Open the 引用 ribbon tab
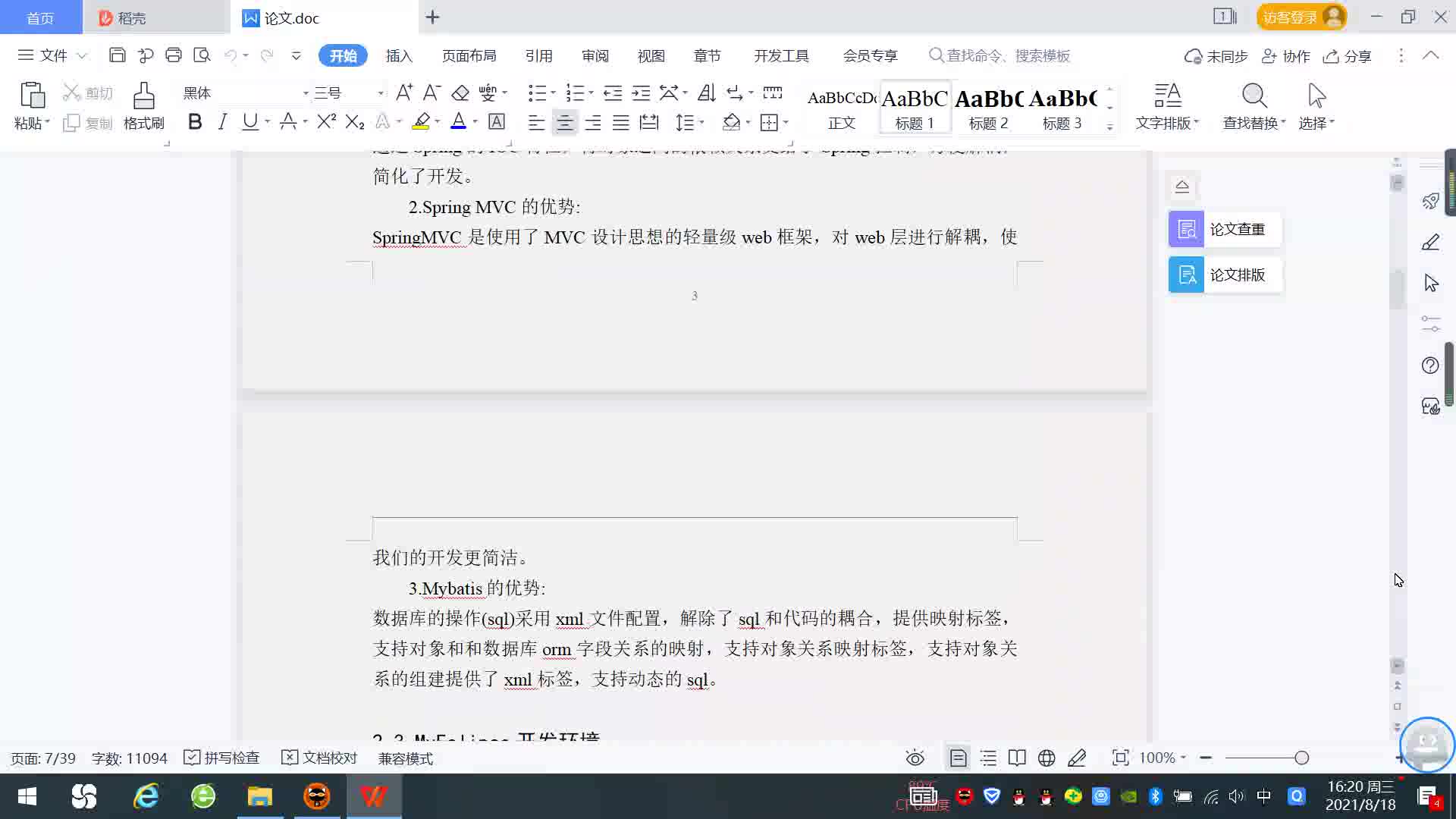1456x819 pixels. (538, 55)
